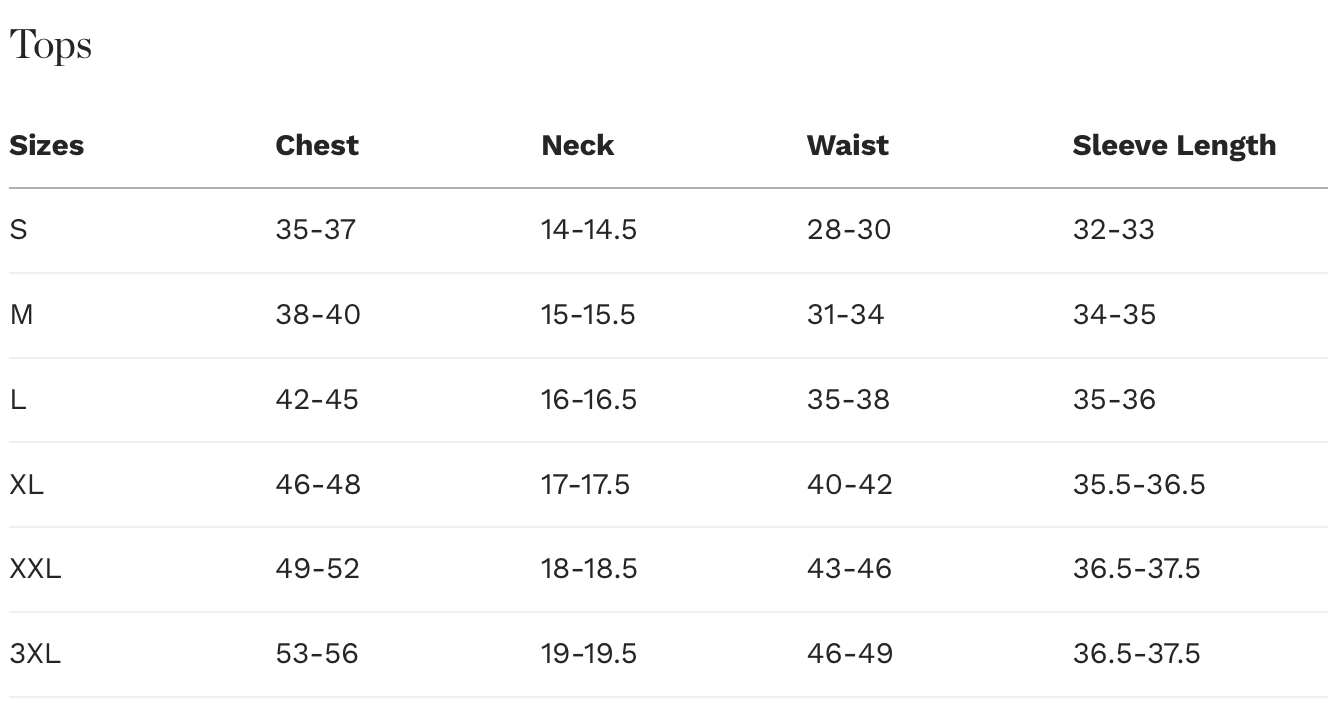Select the Chest column header
This screenshot has height=704, width=1328.
tap(317, 145)
